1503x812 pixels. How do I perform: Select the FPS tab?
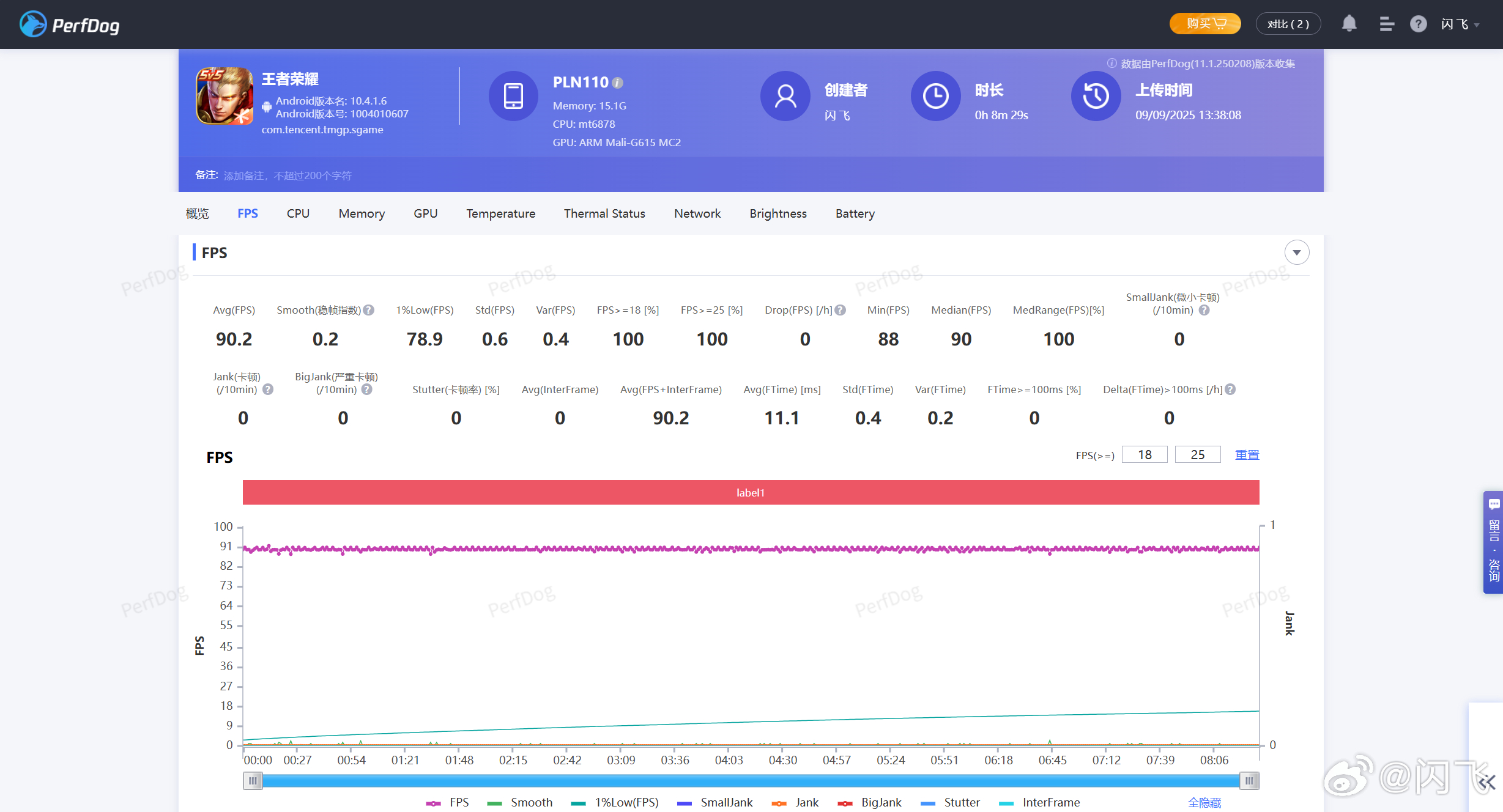pyautogui.click(x=247, y=213)
